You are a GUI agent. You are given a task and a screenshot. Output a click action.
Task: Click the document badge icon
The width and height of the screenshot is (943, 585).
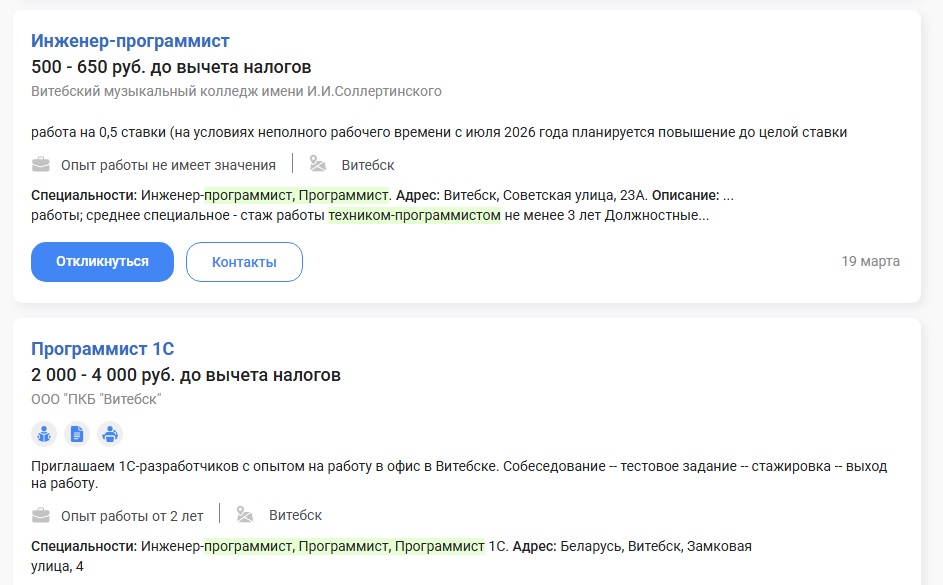click(77, 434)
